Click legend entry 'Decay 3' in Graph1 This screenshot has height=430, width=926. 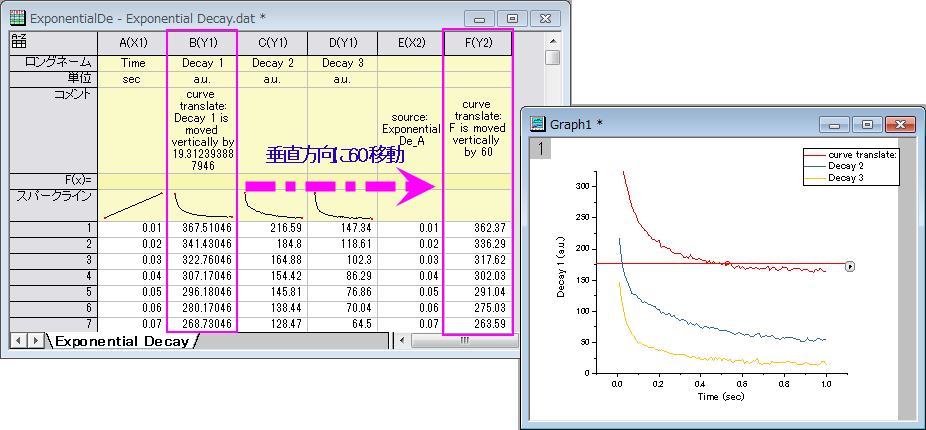pyautogui.click(x=845, y=177)
